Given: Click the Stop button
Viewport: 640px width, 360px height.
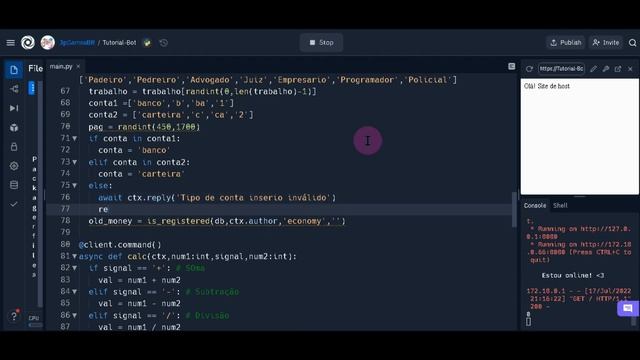Looking at the screenshot, I should click(x=321, y=42).
